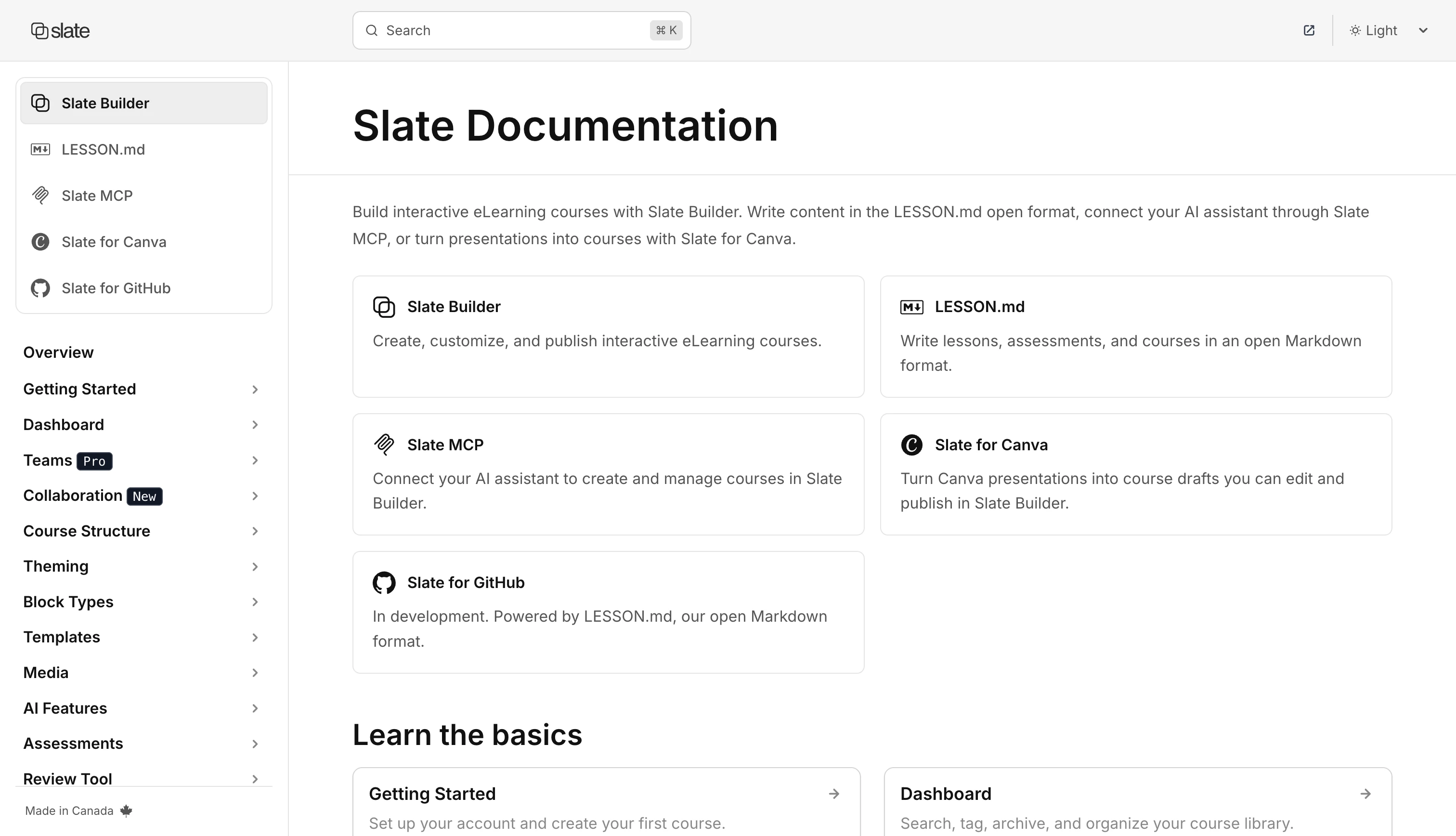Click Slate Builder icon in sidebar switcher
The width and height of the screenshot is (1456, 836).
click(40, 104)
